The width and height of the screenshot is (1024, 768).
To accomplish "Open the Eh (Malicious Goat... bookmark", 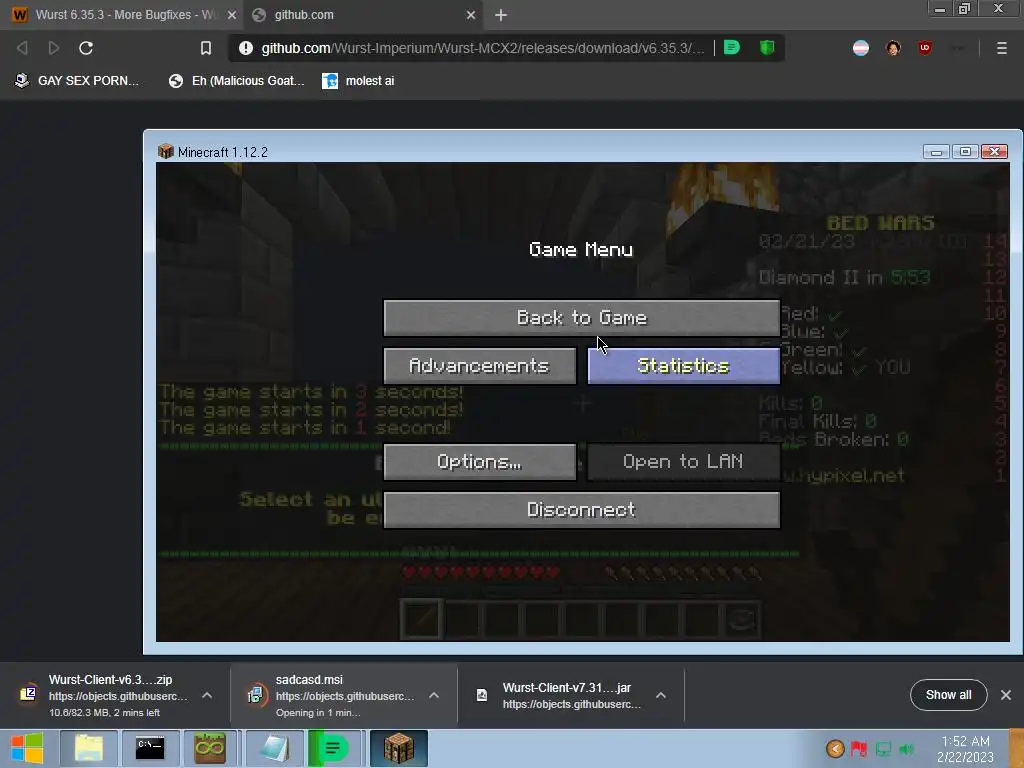I will [x=237, y=81].
